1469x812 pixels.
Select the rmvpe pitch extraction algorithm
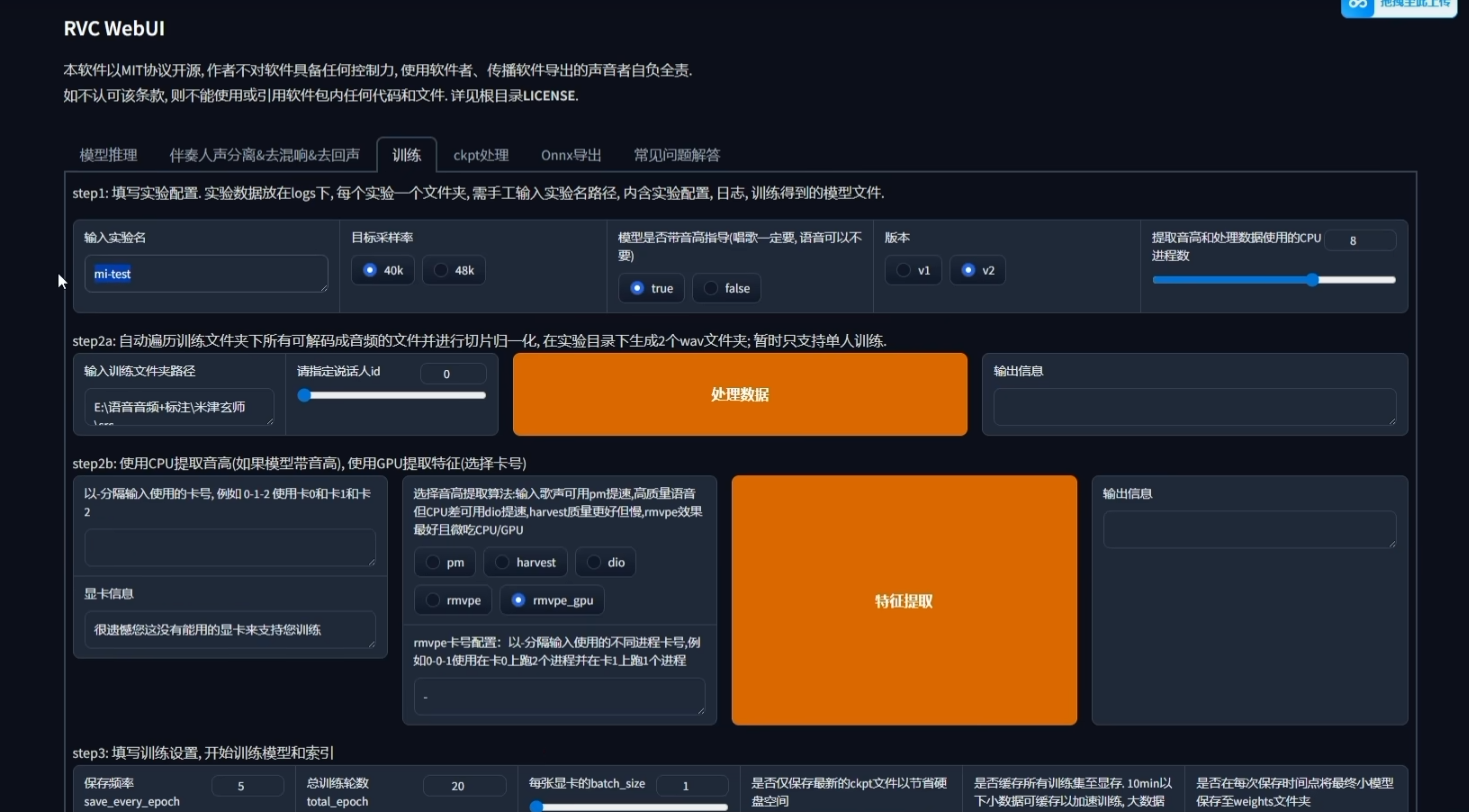453,600
